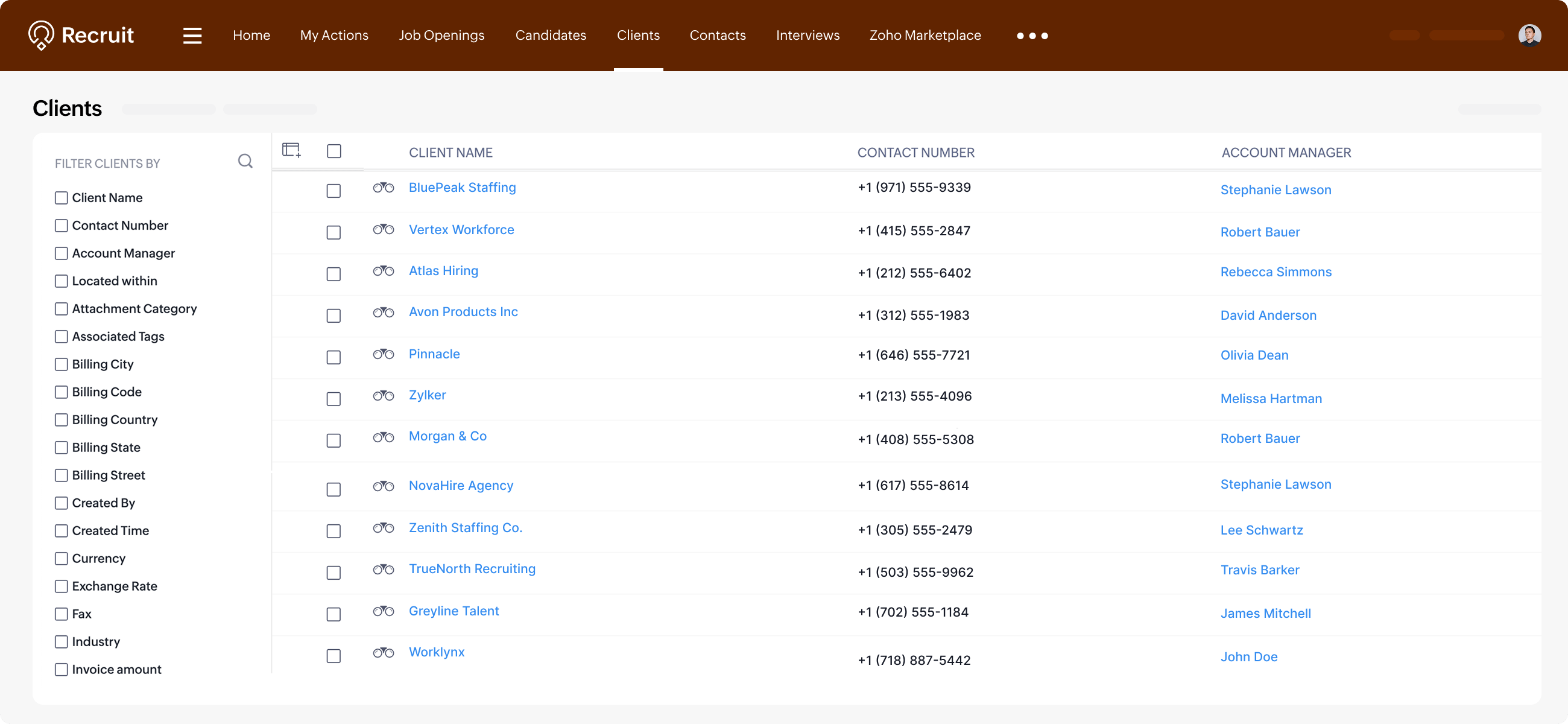Expand the three-dots more modules menu
The width and height of the screenshot is (1568, 724).
(1032, 36)
